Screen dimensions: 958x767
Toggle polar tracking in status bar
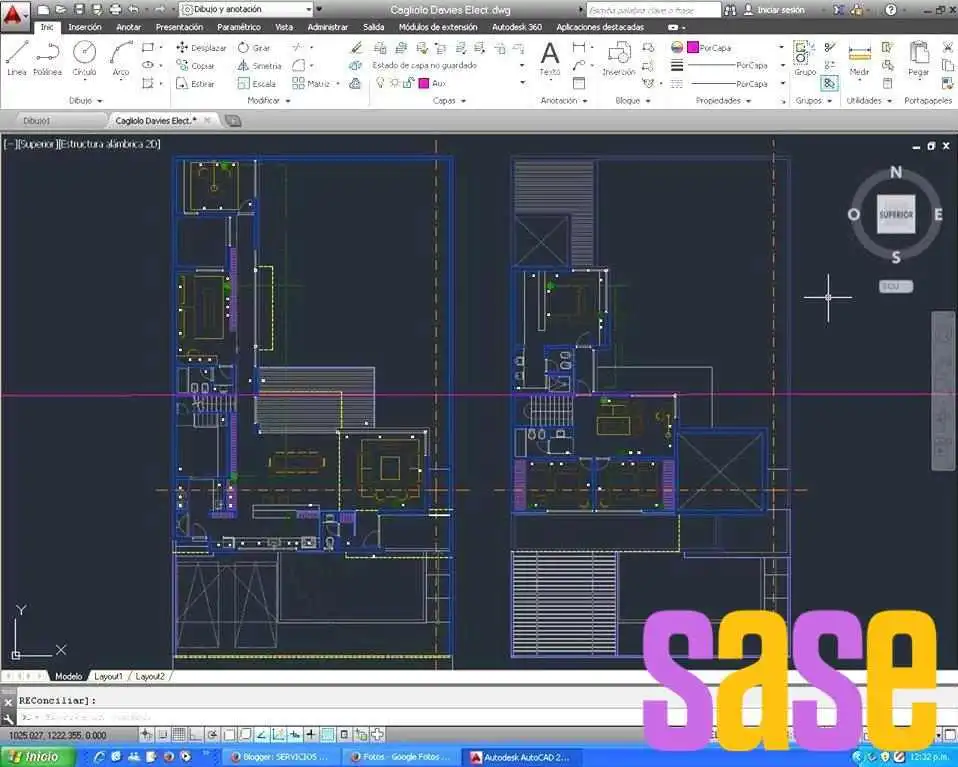pos(212,734)
